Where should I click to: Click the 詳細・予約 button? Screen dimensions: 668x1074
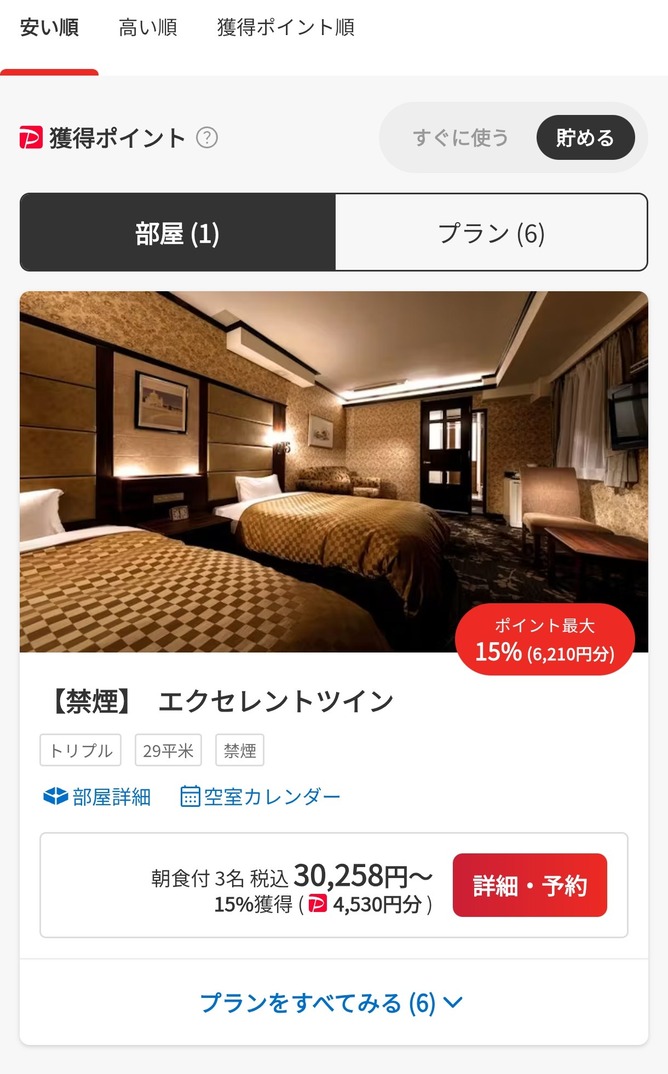tap(530, 885)
